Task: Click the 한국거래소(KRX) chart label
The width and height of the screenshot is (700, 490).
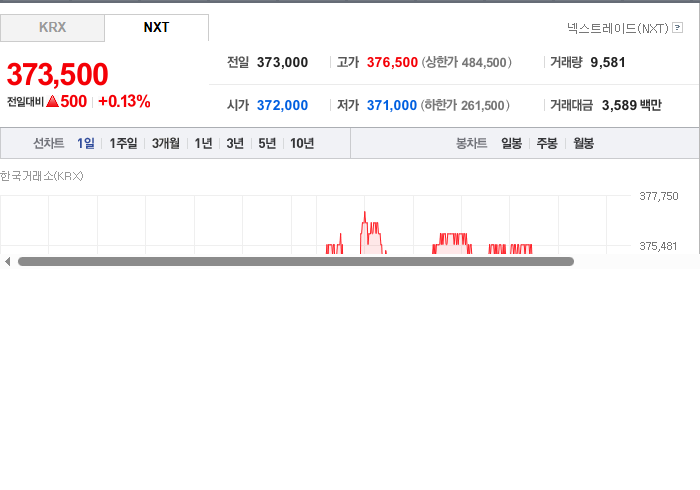Action: (x=42, y=176)
